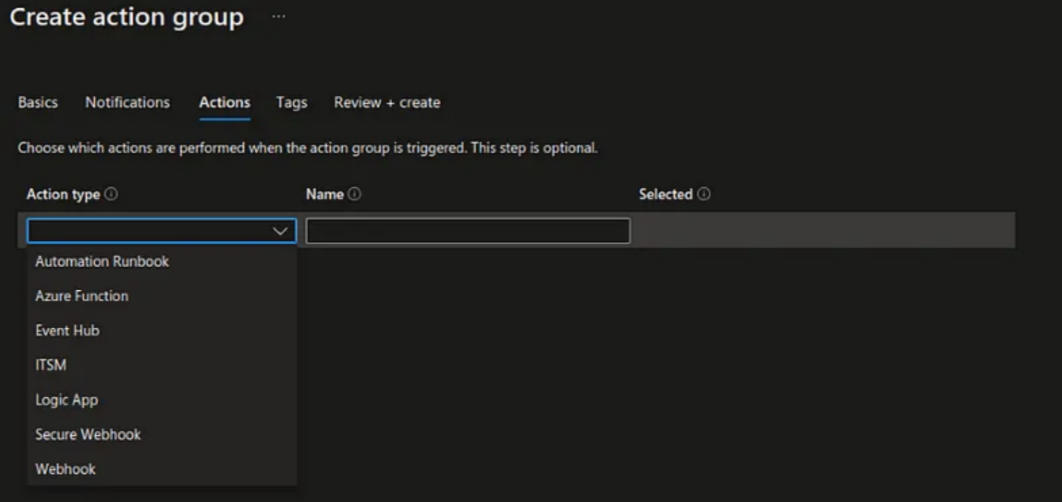Image resolution: width=1062 pixels, height=502 pixels.
Task: Select Secure Webhook option
Action: [88, 434]
